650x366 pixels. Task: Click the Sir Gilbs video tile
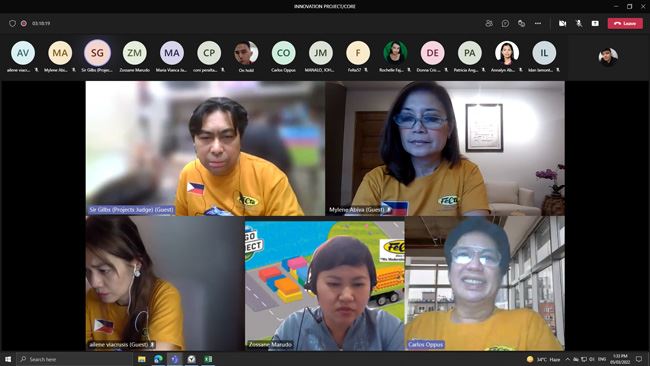click(x=205, y=148)
